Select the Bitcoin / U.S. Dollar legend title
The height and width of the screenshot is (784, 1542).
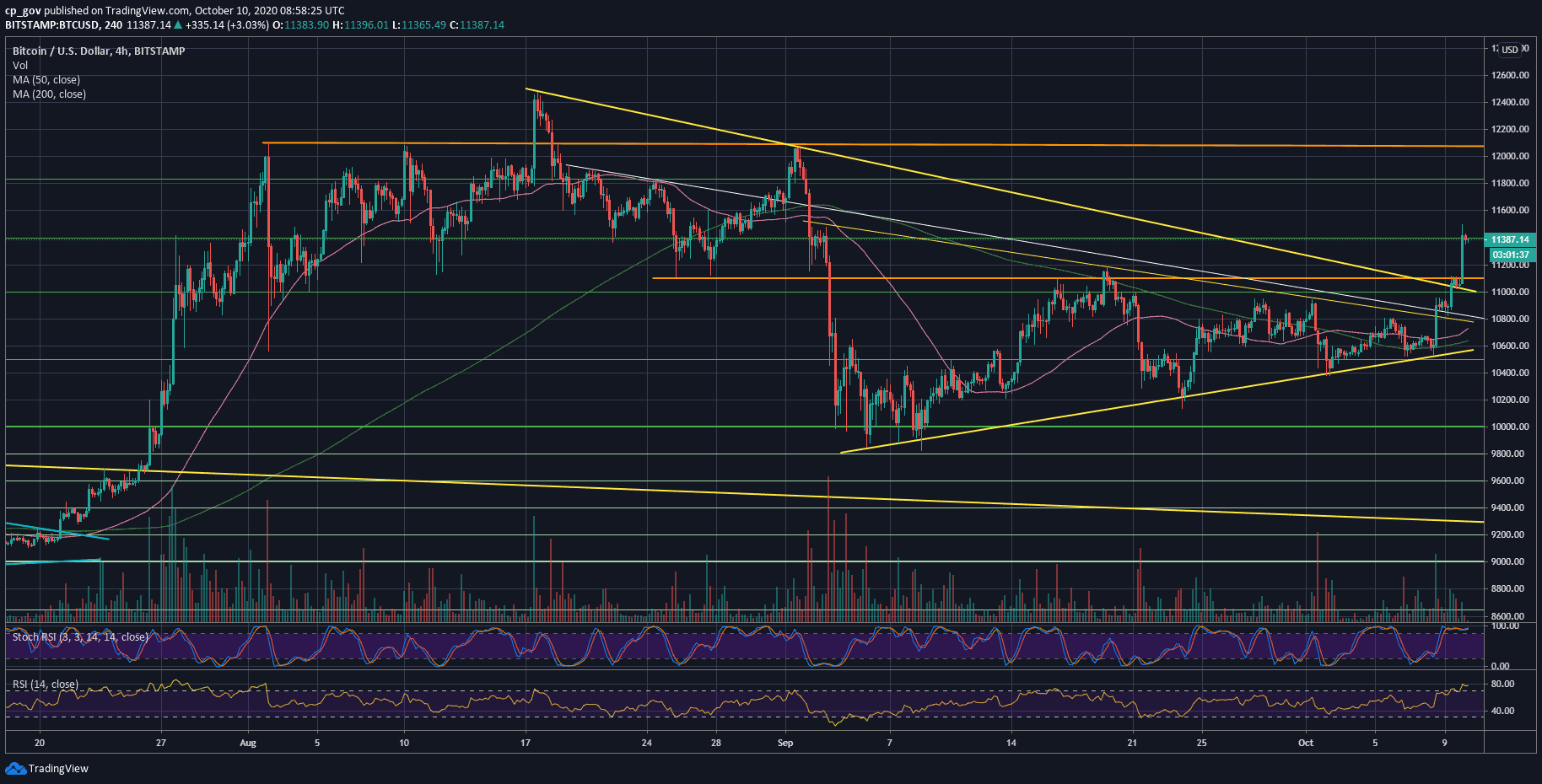(x=99, y=51)
